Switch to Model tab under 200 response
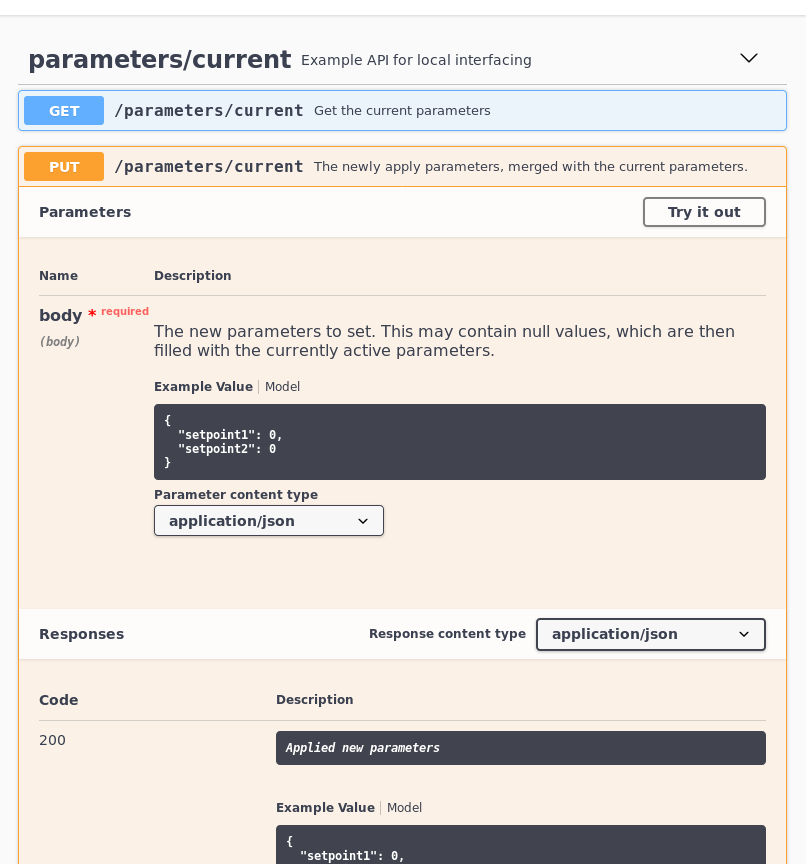Image resolution: width=806 pixels, height=864 pixels. 404,808
